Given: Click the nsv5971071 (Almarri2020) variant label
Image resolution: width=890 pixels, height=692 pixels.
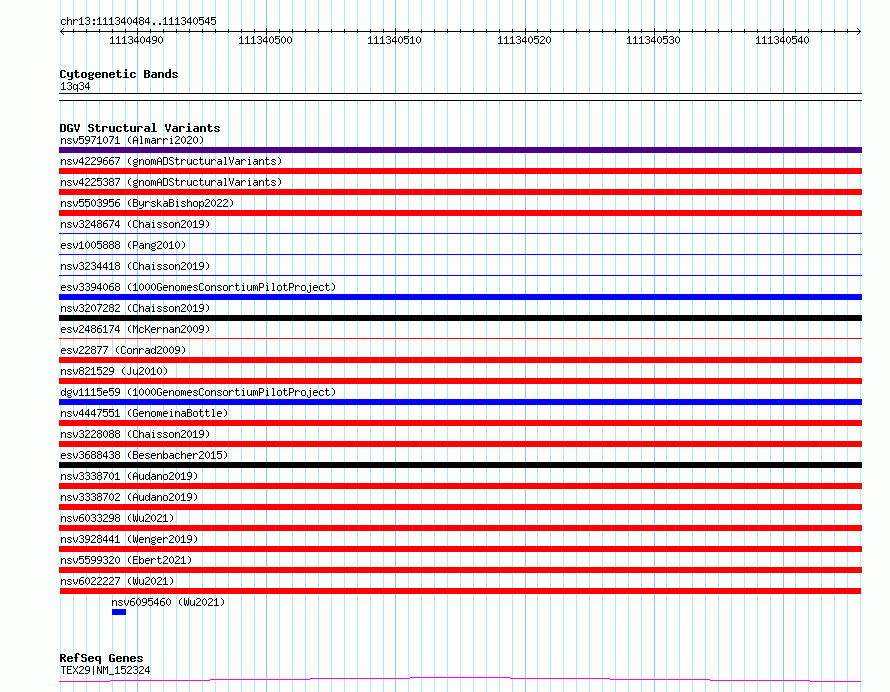Looking at the screenshot, I should [x=132, y=140].
